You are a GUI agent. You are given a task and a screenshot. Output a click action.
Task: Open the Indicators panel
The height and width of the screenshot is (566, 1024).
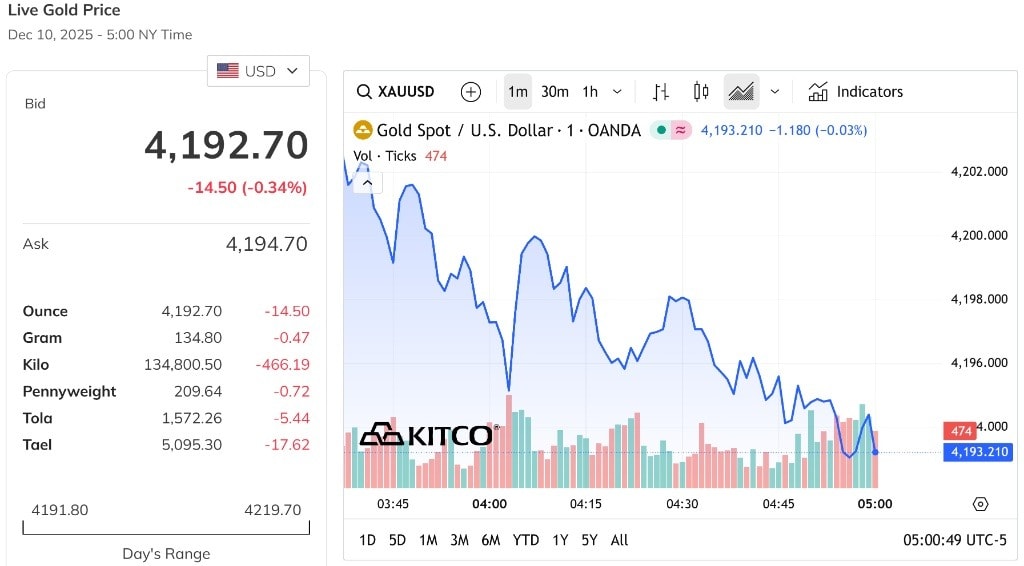coord(855,92)
